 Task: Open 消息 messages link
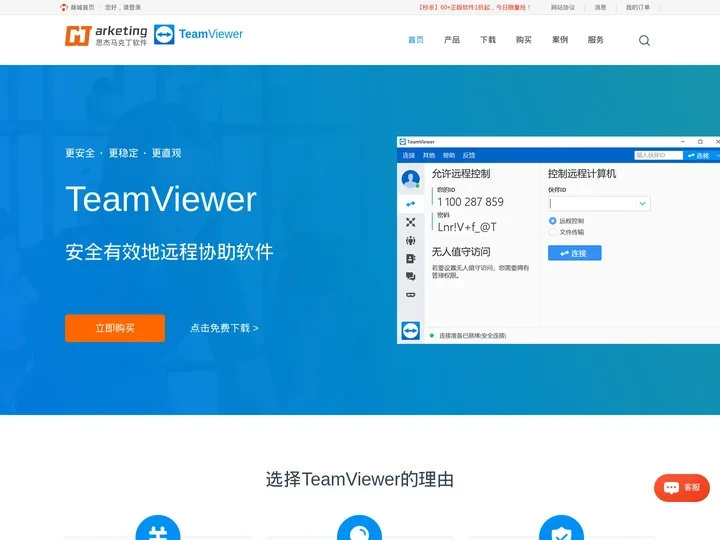point(601,7)
